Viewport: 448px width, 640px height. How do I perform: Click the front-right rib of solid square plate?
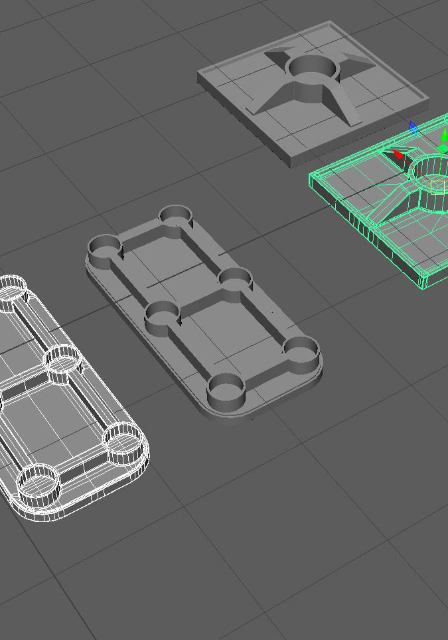343,104
